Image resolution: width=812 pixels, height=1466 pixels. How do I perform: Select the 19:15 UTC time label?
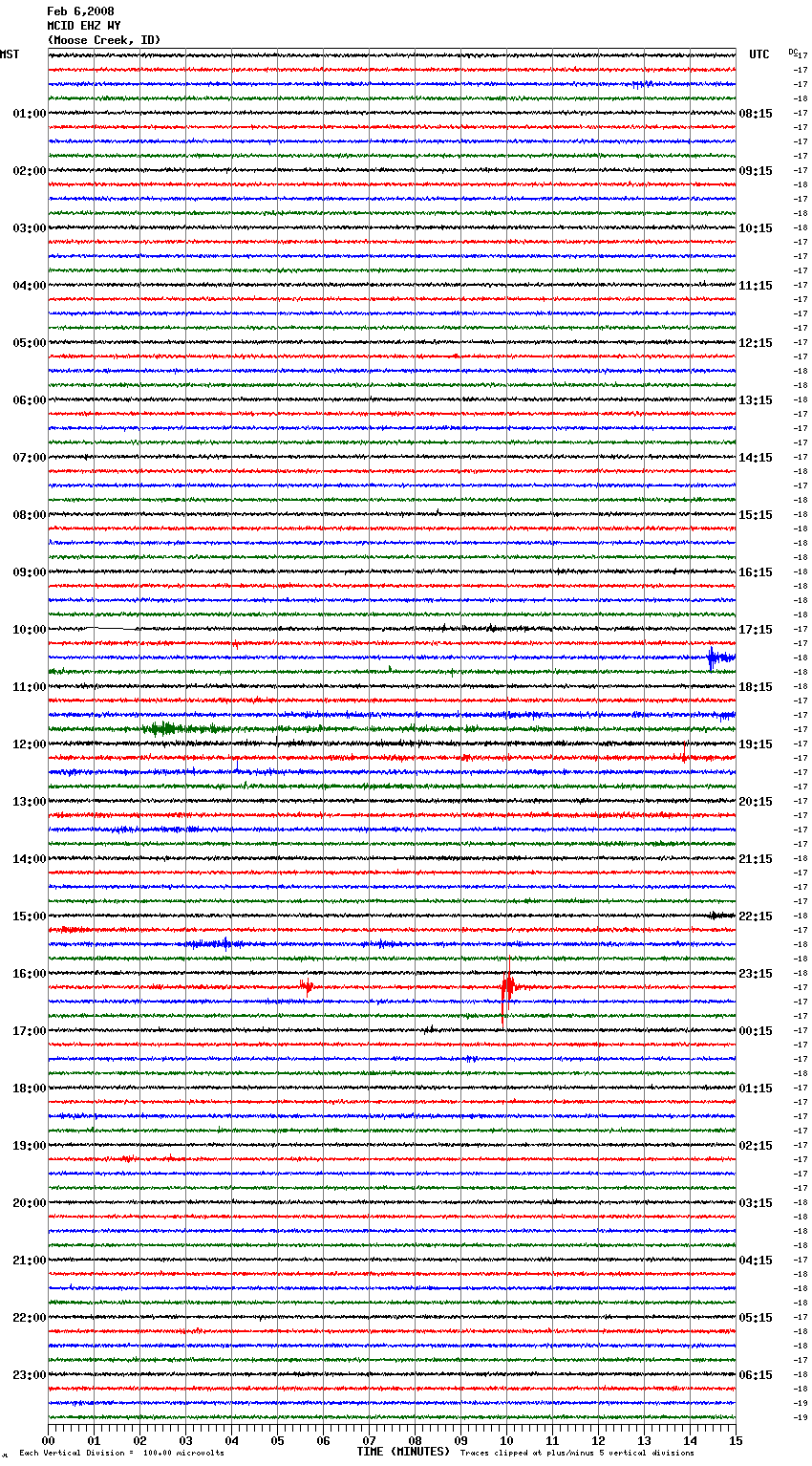(756, 744)
